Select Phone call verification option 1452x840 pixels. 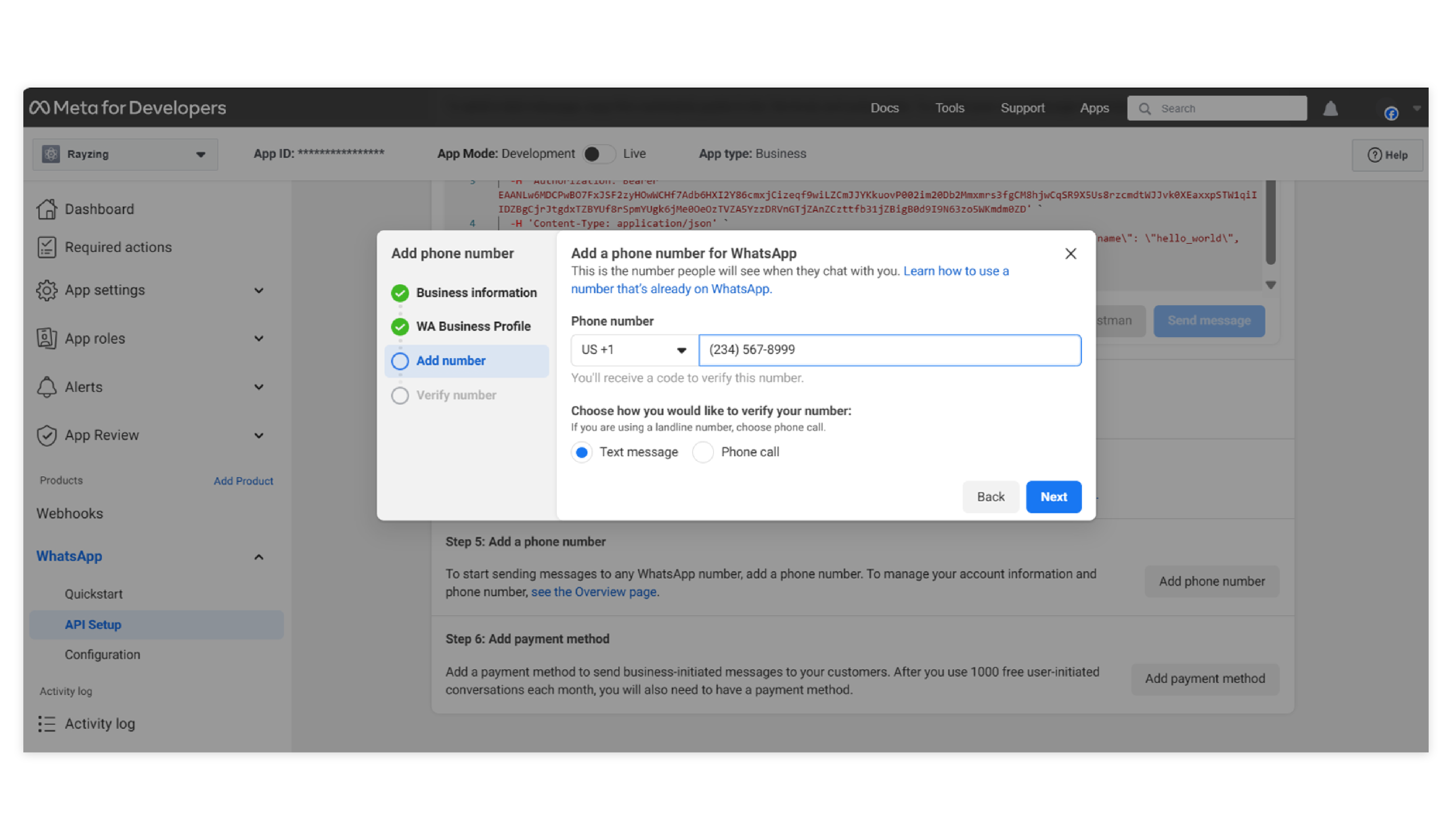tap(702, 452)
